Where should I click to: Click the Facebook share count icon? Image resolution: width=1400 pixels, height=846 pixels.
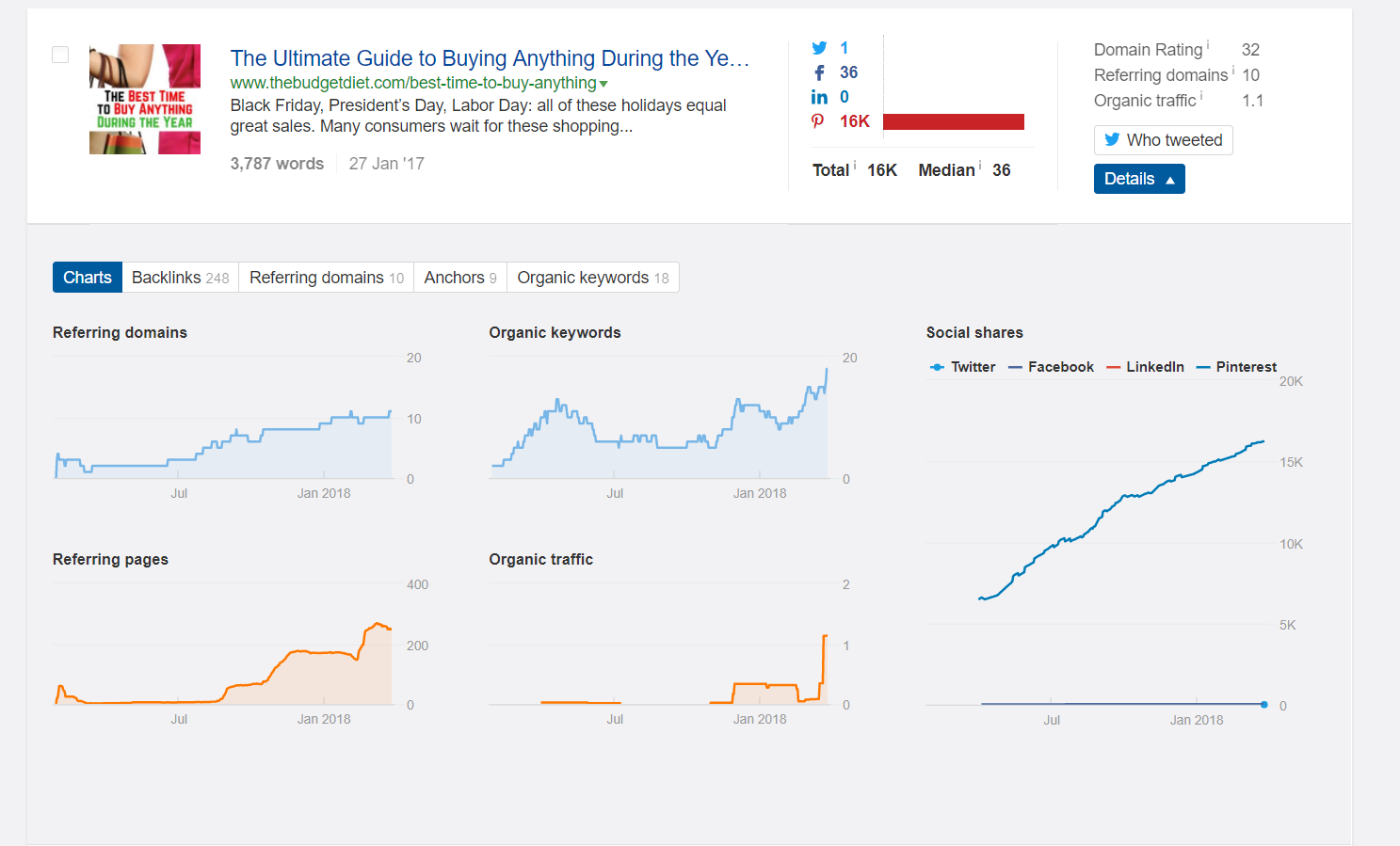819,72
